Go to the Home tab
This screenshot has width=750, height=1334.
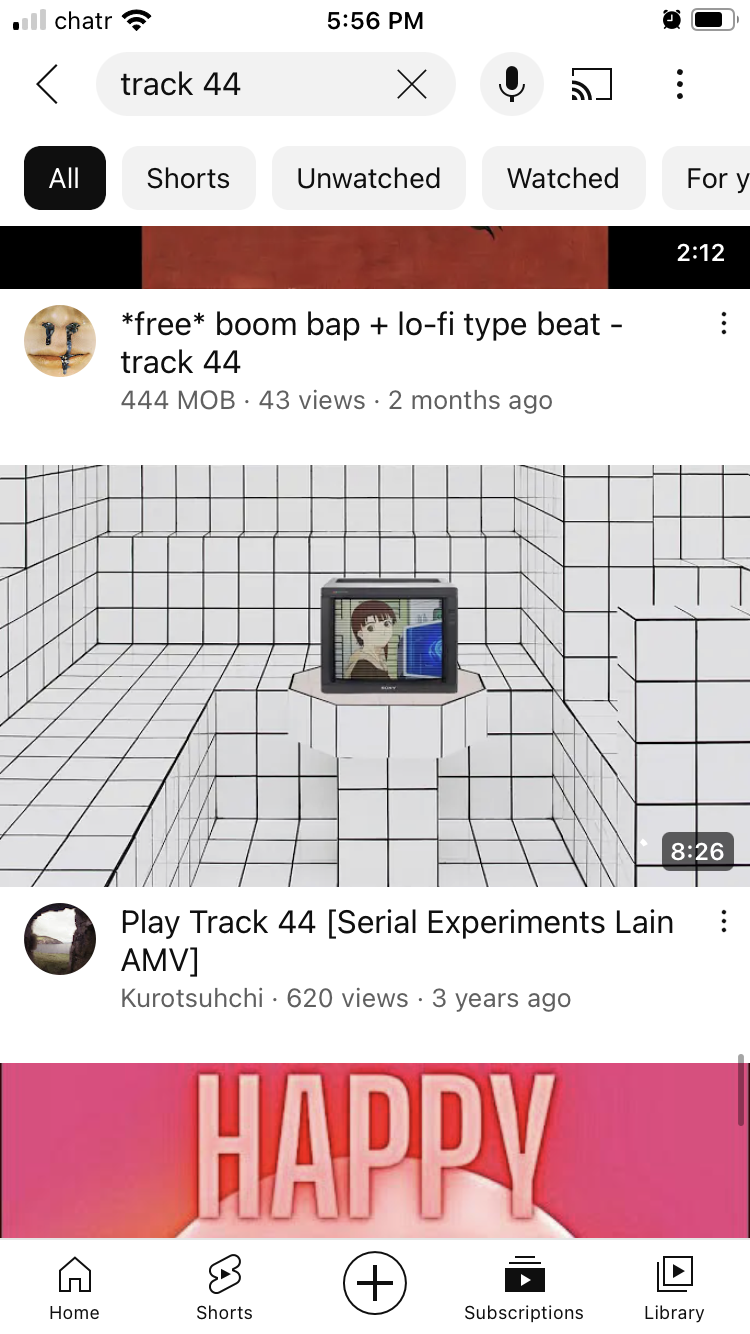pyautogui.click(x=75, y=1289)
